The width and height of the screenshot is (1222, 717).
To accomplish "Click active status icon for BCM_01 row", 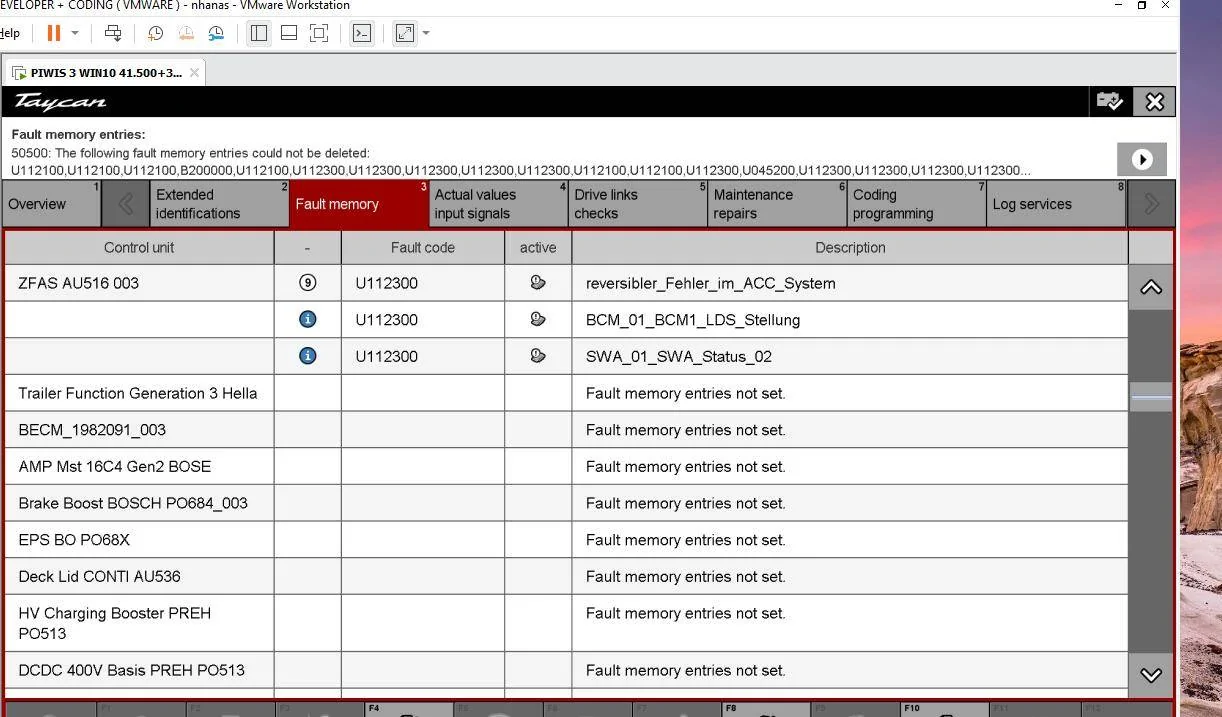I will (538, 319).
